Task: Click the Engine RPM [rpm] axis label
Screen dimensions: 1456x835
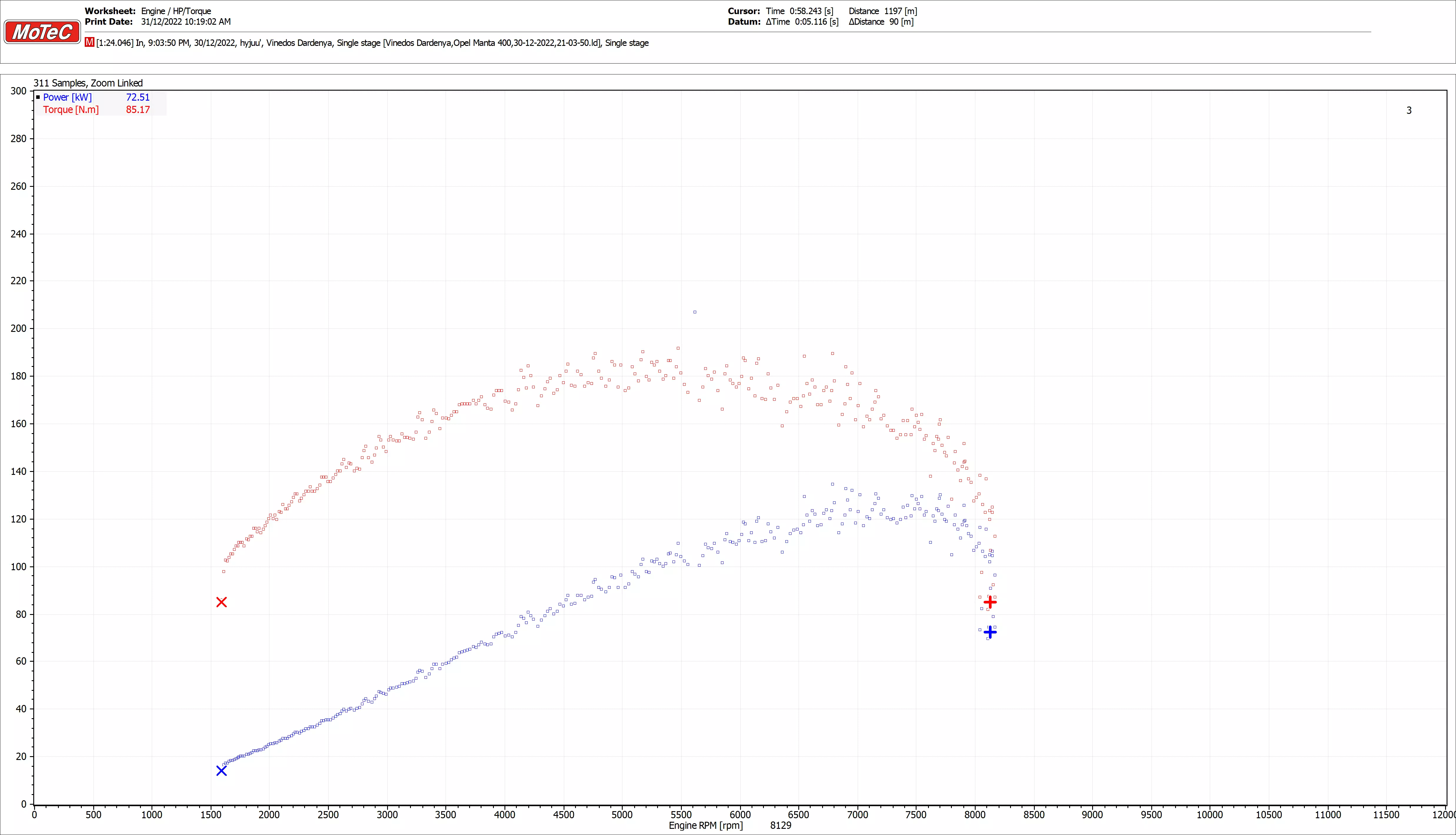Action: (705, 825)
